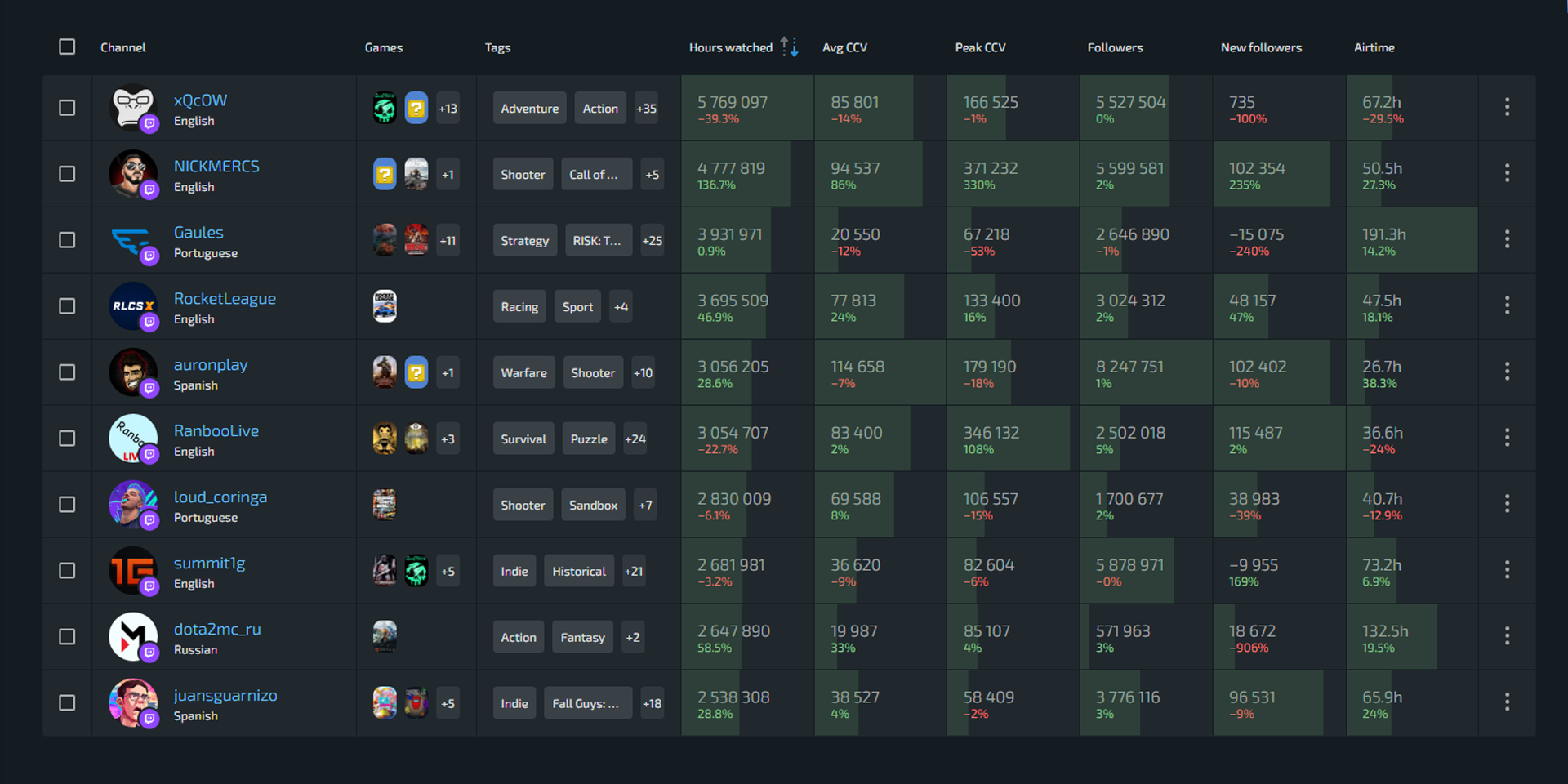Open juansguarnizo three-dot row menu

coord(1507,702)
